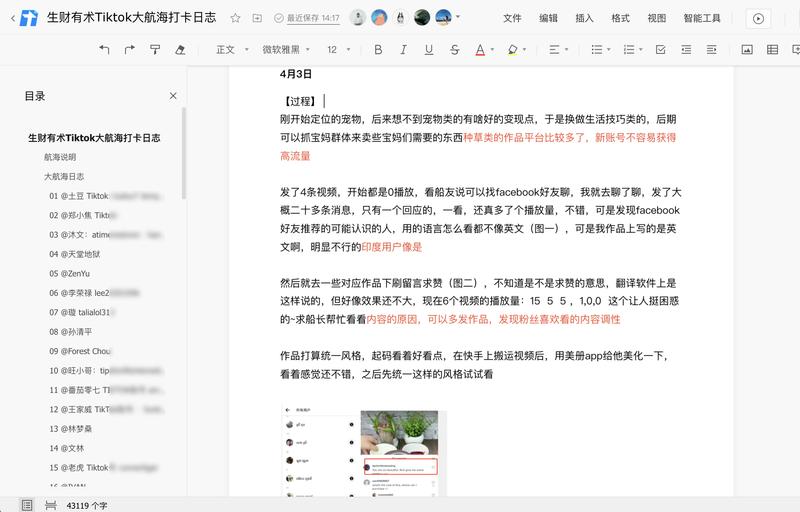The width and height of the screenshot is (800, 512).
Task: Select the format painter tool
Action: tap(154, 49)
